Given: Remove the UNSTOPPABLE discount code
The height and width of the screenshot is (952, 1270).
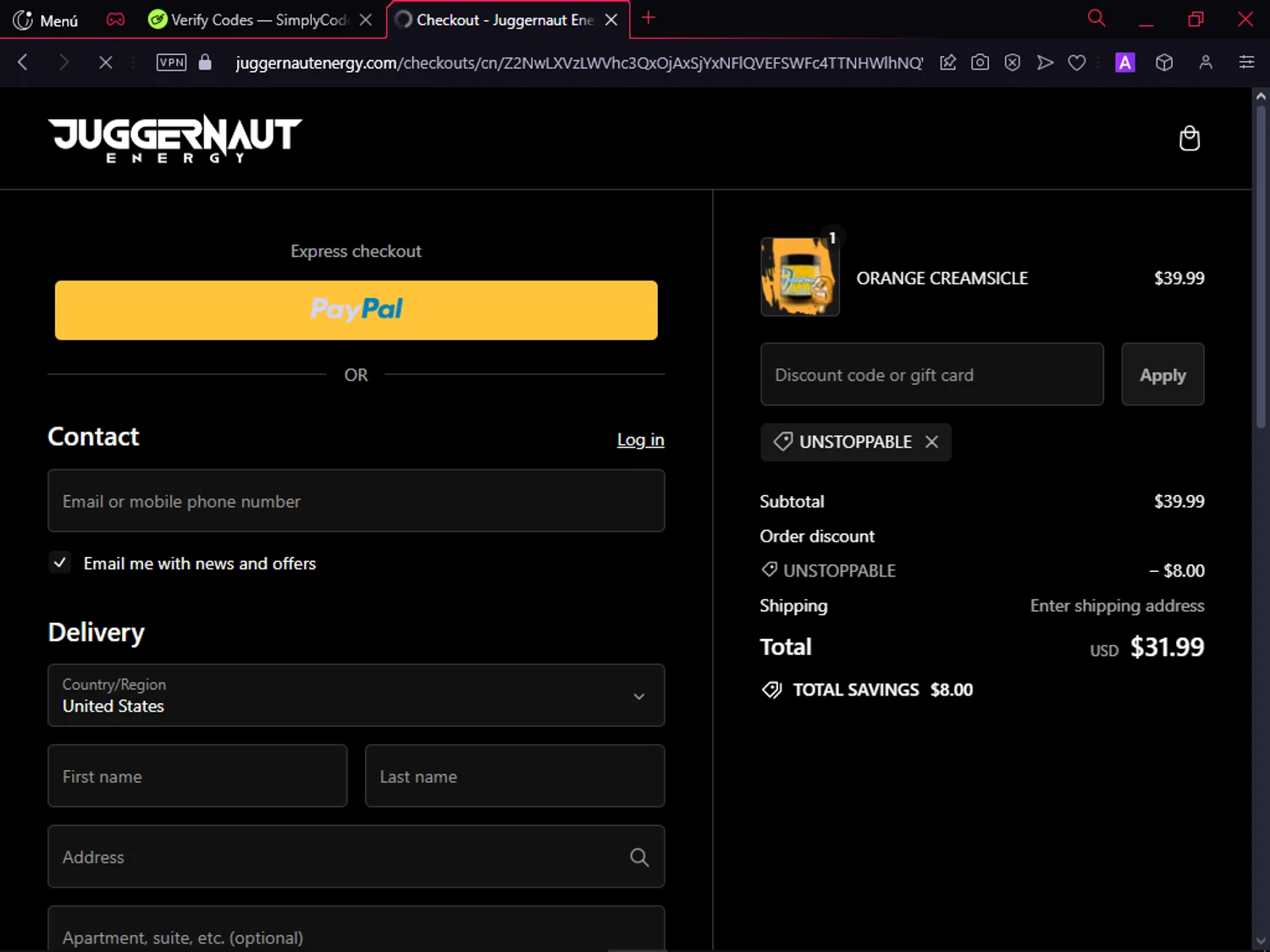Looking at the screenshot, I should pyautogui.click(x=931, y=442).
